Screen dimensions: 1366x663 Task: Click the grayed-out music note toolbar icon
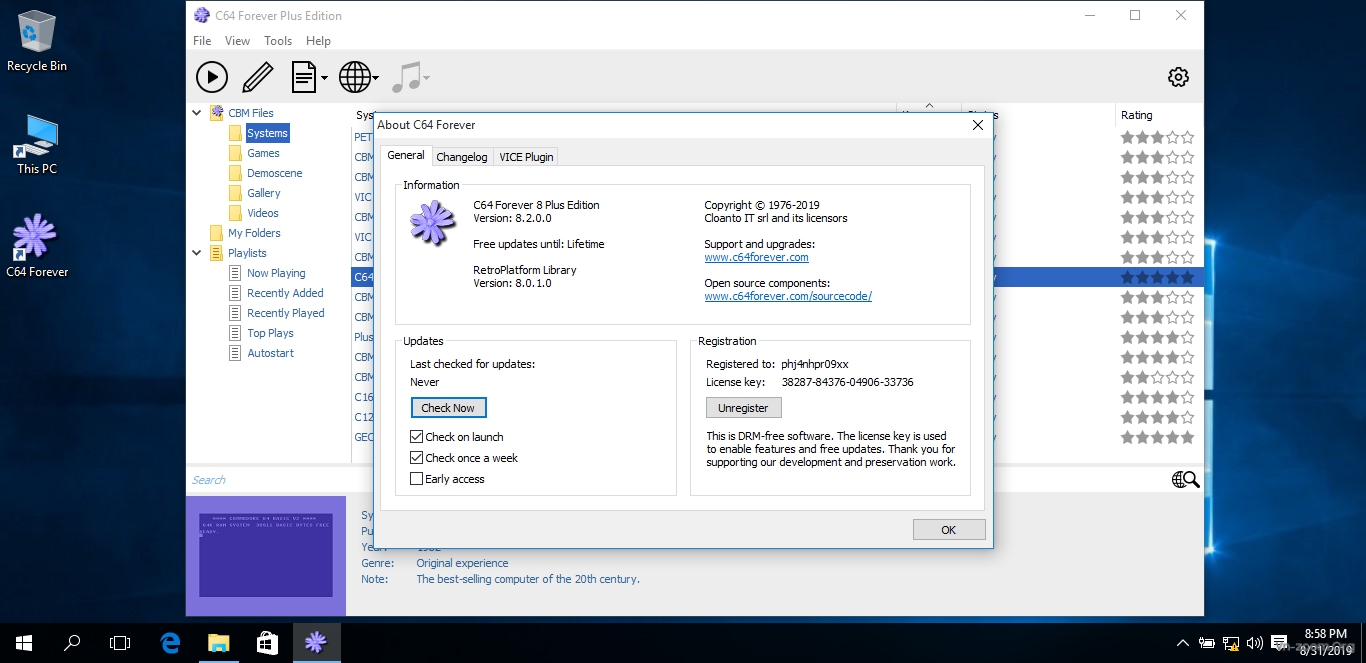[x=405, y=77]
